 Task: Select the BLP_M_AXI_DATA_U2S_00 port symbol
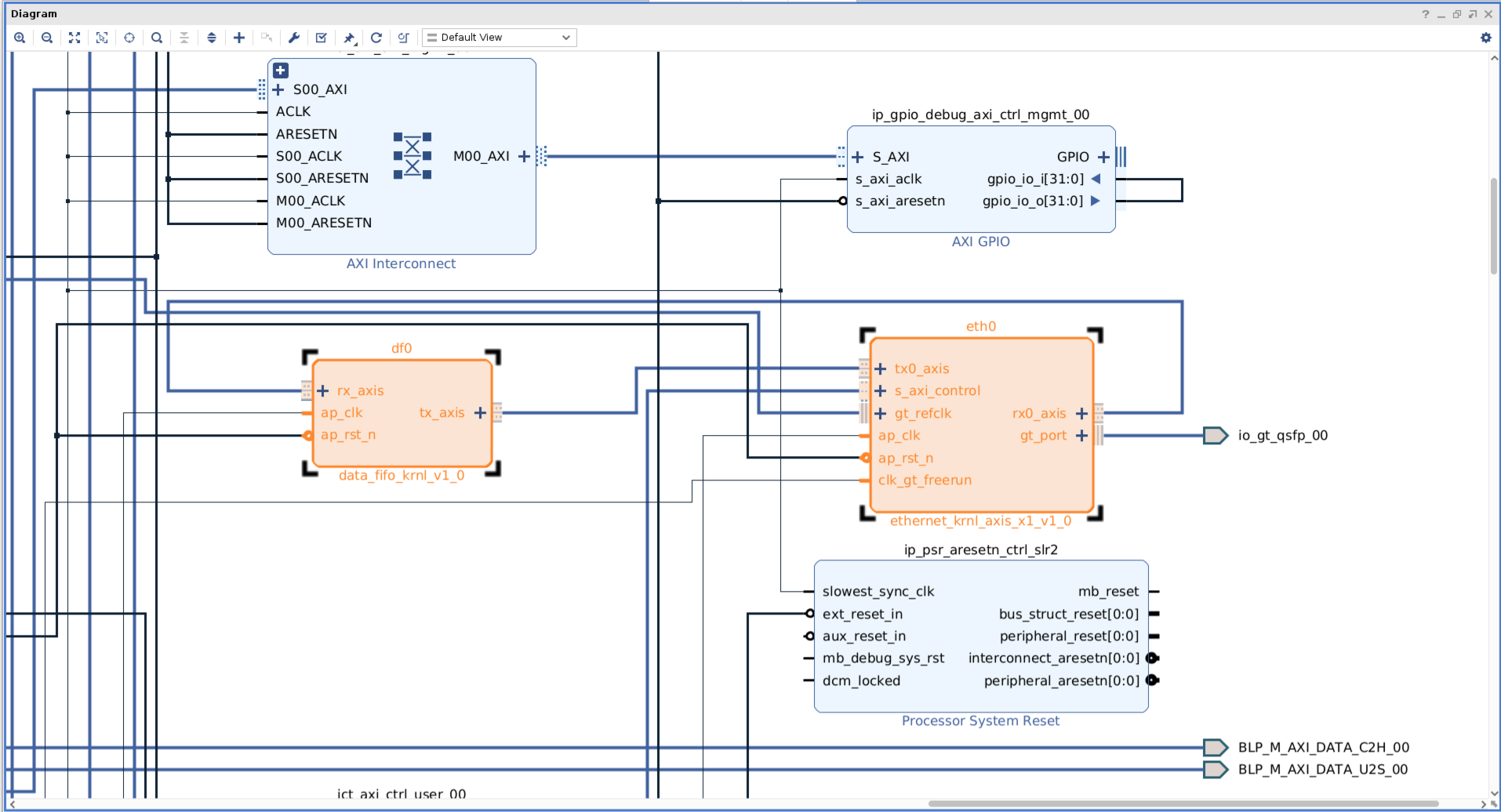[1216, 769]
